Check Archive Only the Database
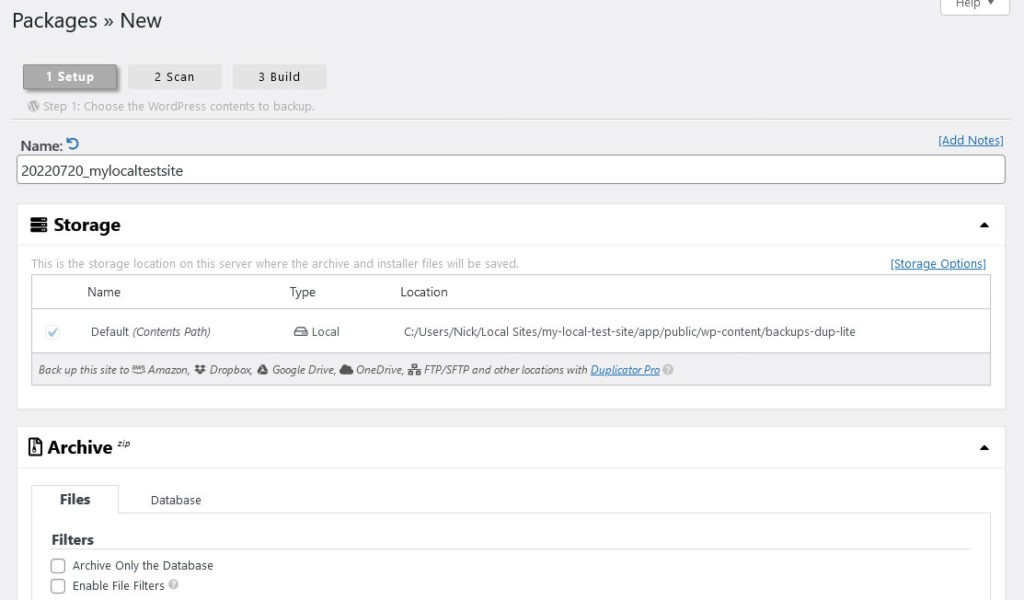This screenshot has height=600, width=1024. pyautogui.click(x=58, y=566)
